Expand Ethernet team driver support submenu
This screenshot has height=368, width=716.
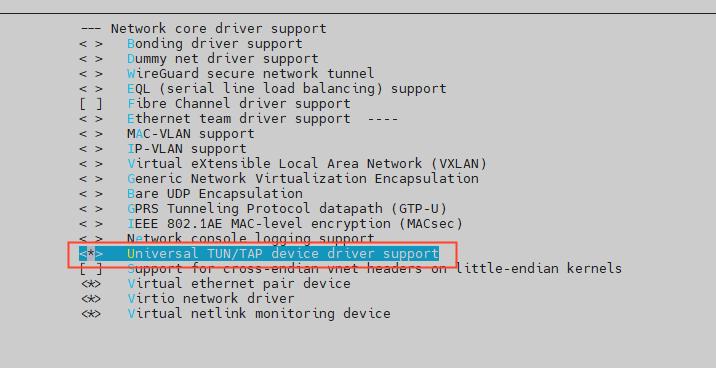pyautogui.click(x=238, y=119)
